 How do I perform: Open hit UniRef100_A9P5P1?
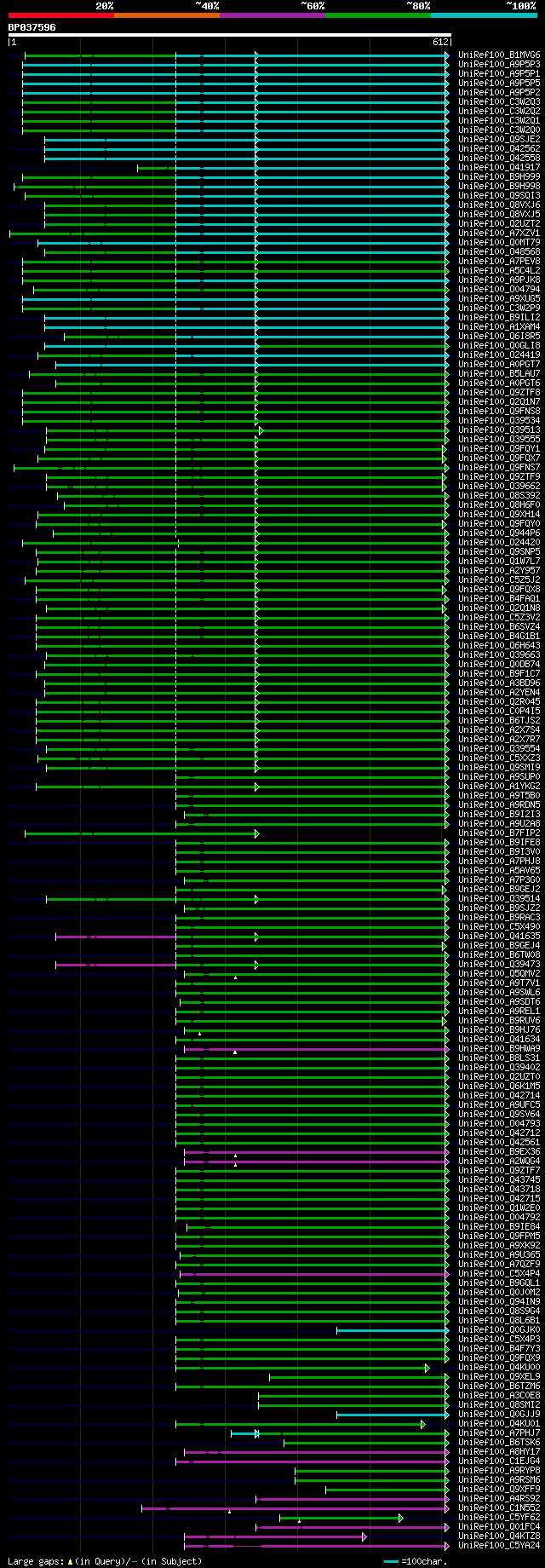tap(499, 73)
